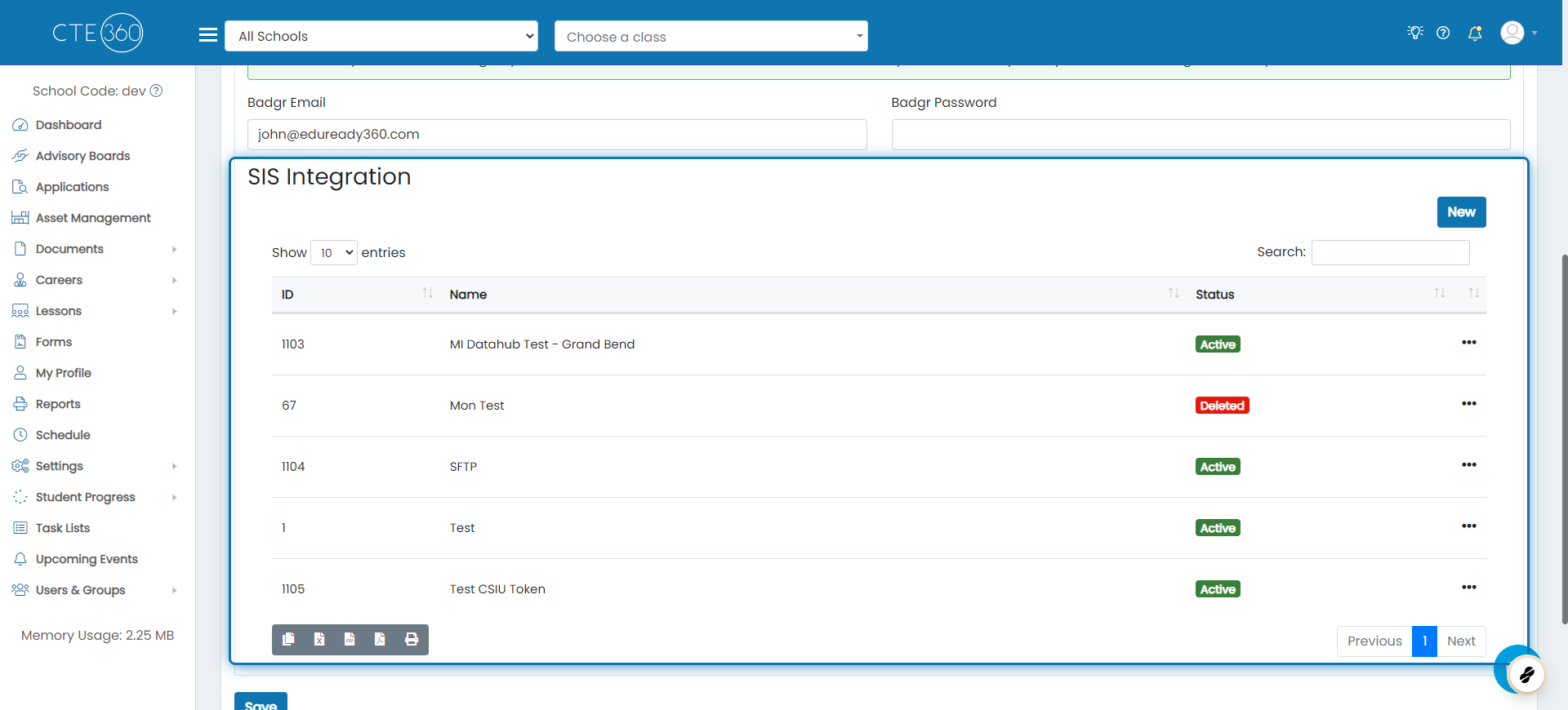Click the Save button

[261, 703]
